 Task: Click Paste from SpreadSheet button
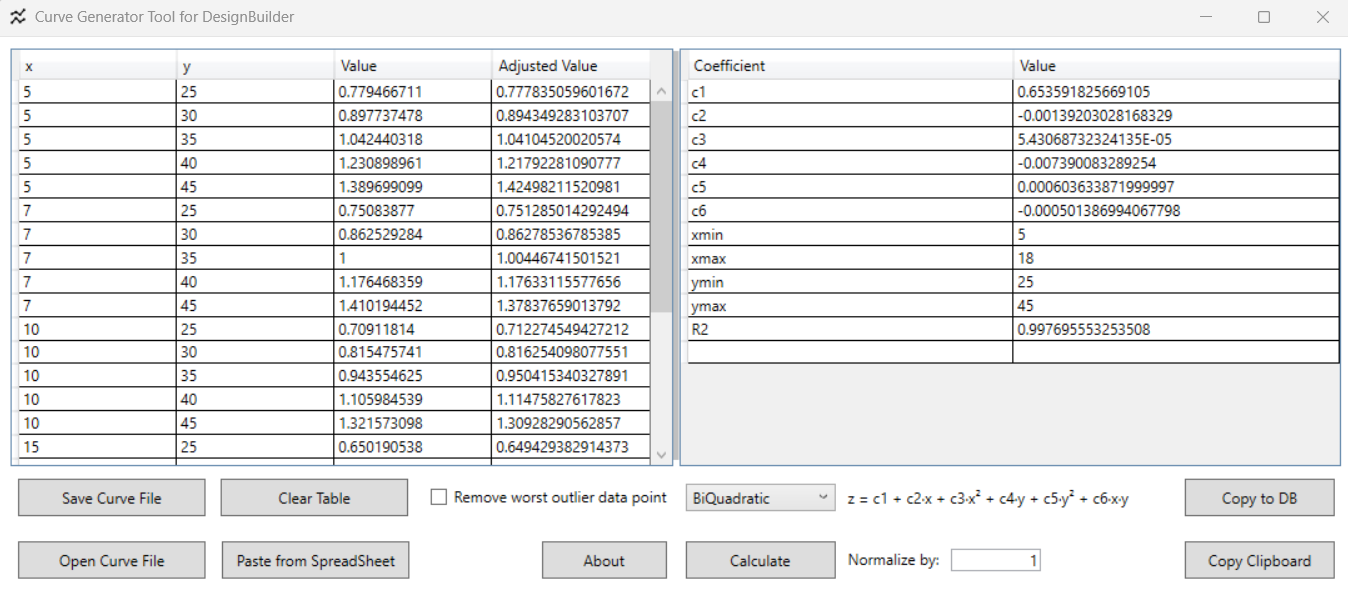pyautogui.click(x=315, y=560)
